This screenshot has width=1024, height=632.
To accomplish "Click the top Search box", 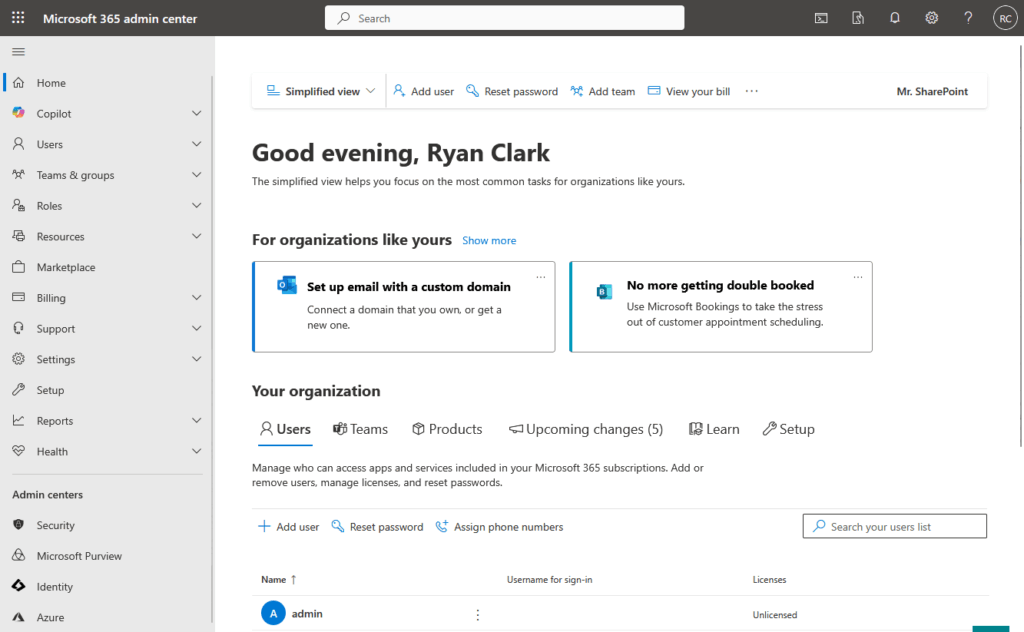I will [x=504, y=18].
